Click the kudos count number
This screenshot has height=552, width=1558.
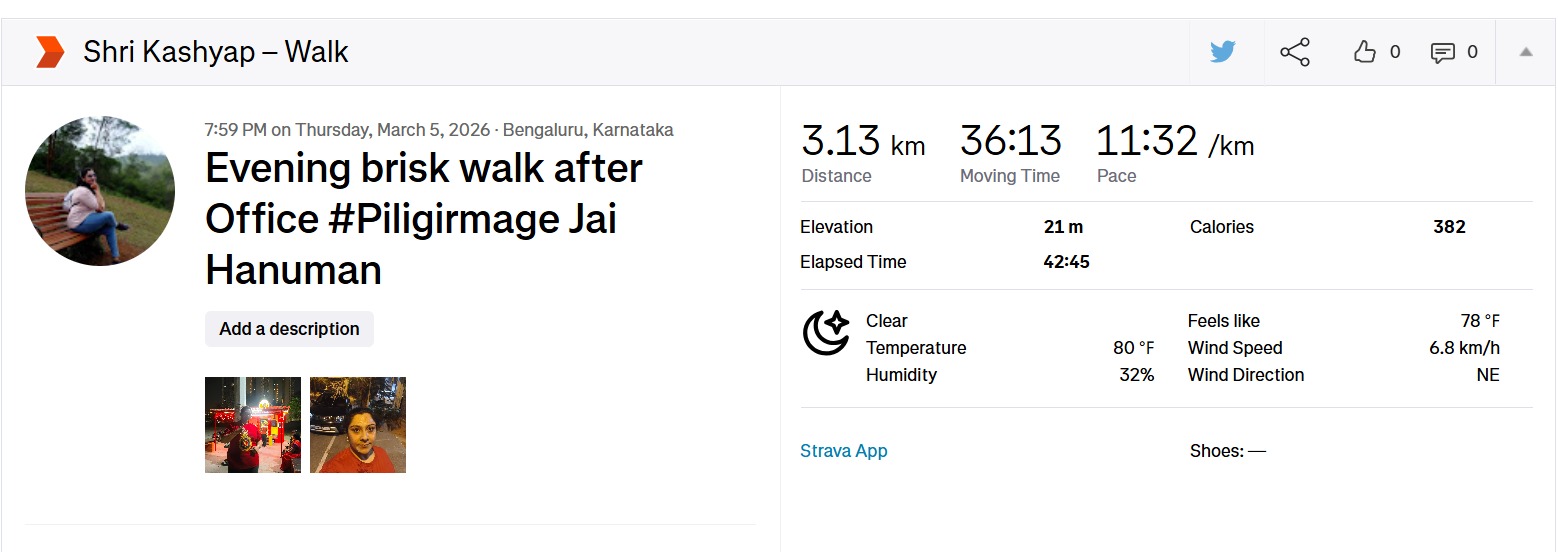pos(1395,52)
